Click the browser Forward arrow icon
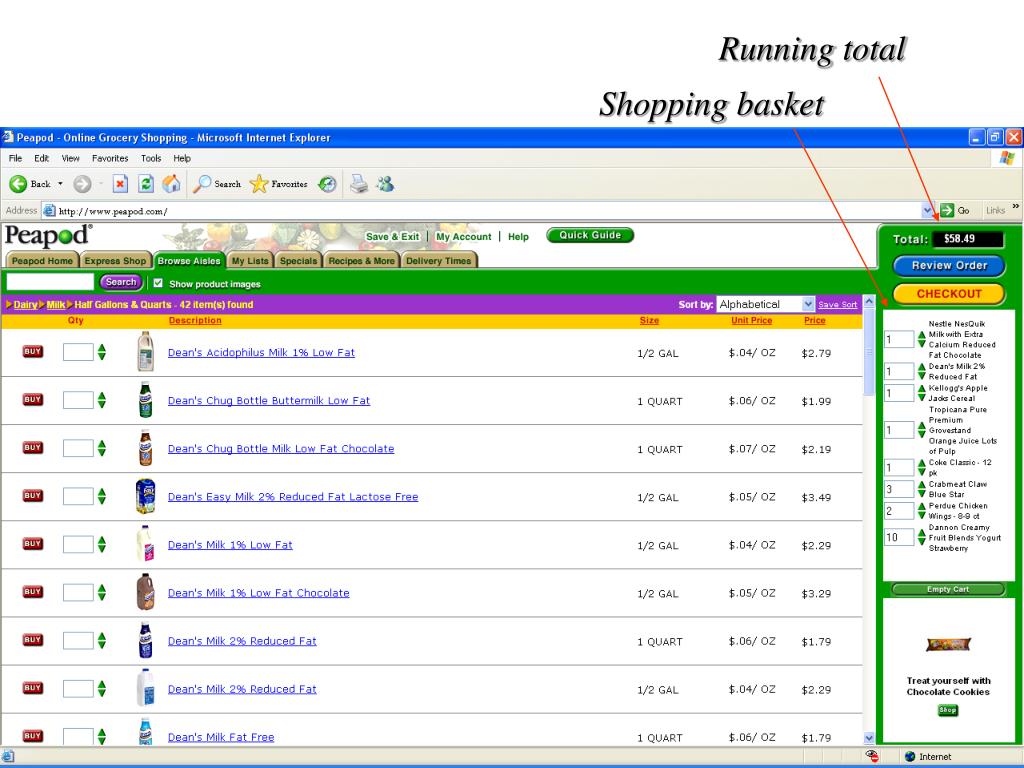Image resolution: width=1024 pixels, height=768 pixels. [82, 184]
